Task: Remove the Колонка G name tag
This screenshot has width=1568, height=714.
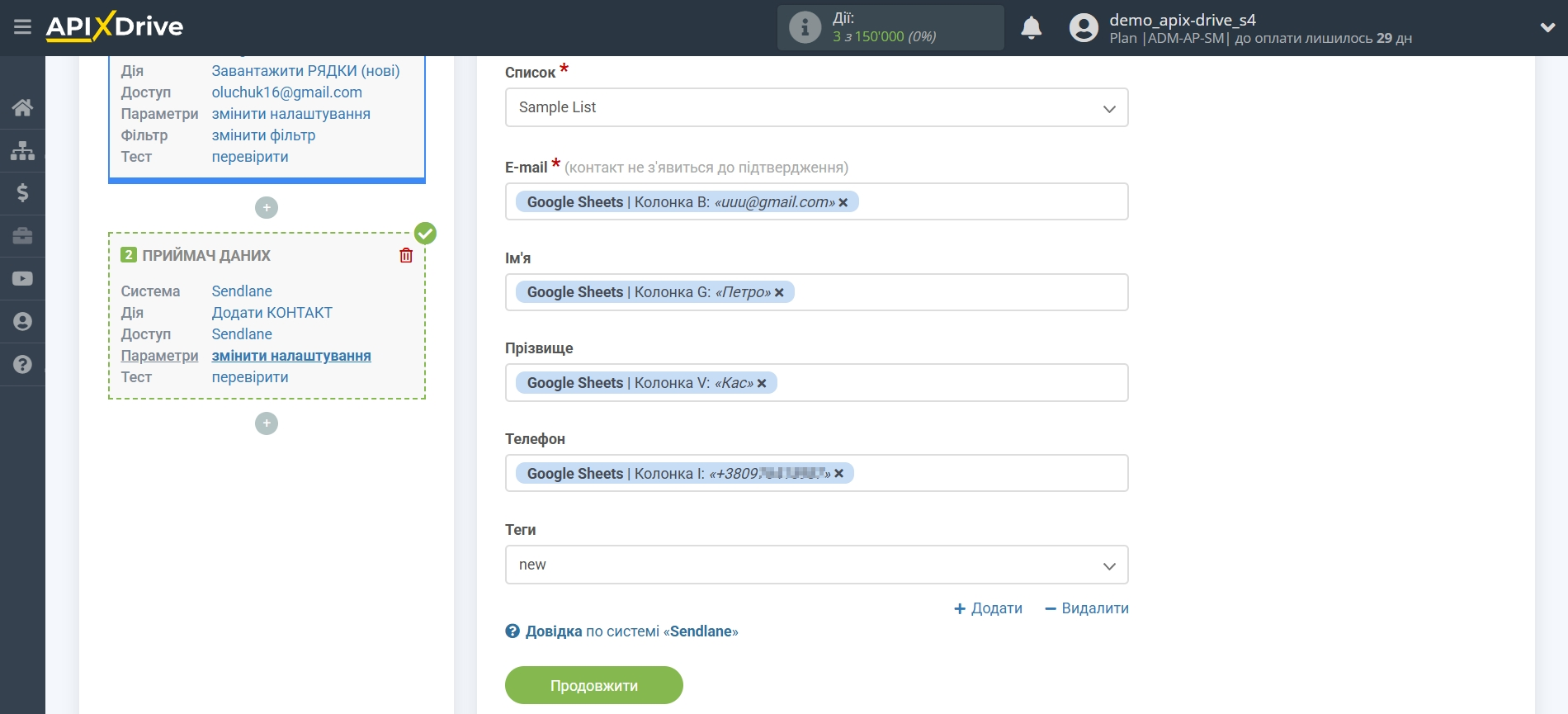Action: click(x=779, y=292)
